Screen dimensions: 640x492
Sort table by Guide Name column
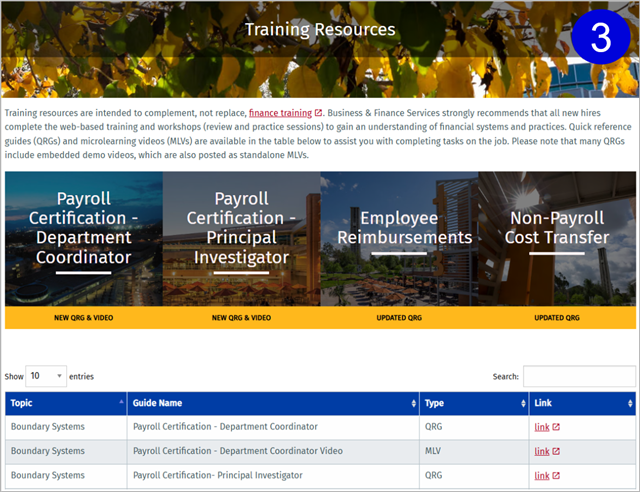tap(273, 403)
